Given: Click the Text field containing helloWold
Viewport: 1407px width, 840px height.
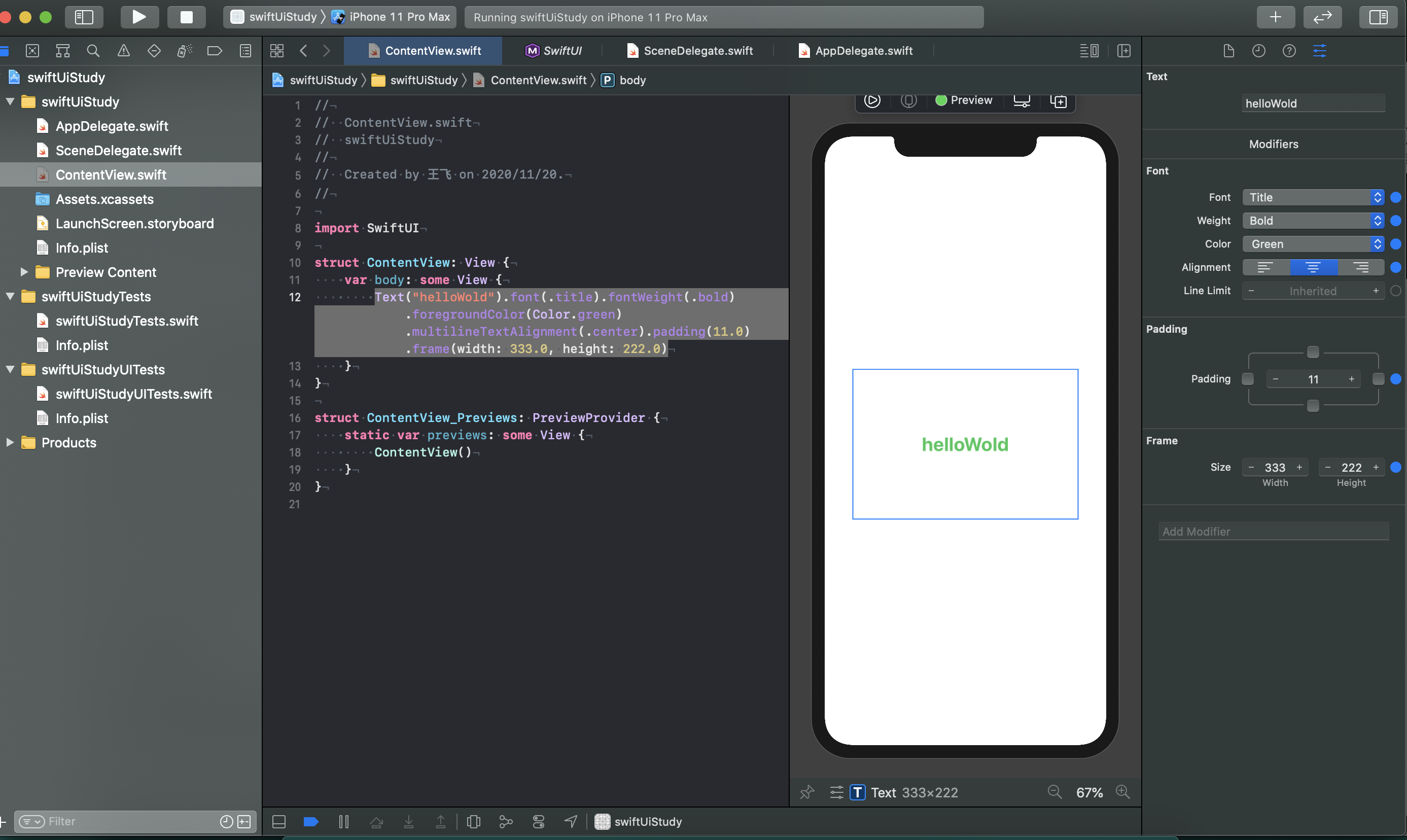Looking at the screenshot, I should coord(1313,103).
